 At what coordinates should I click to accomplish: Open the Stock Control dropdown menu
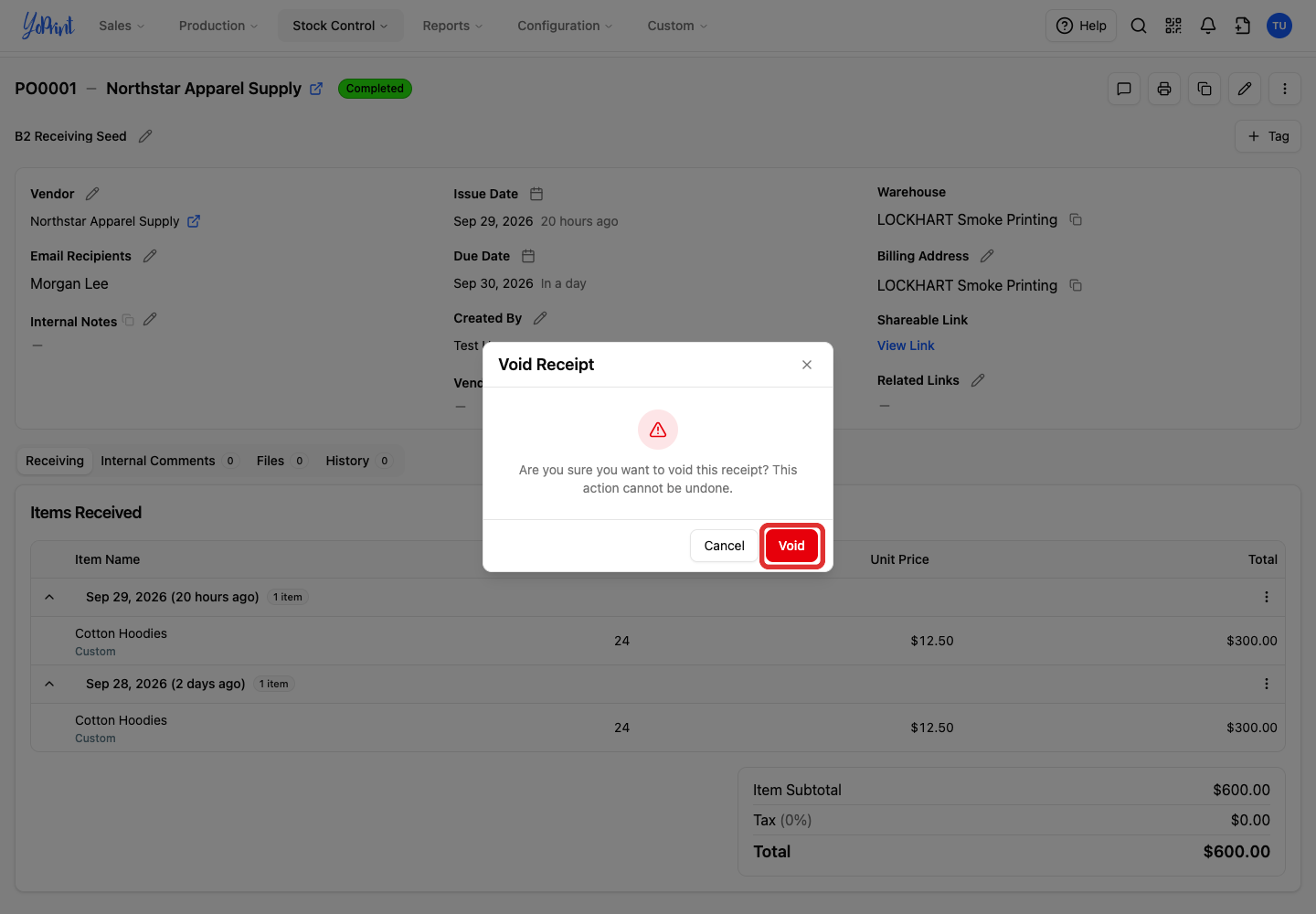pos(340,26)
